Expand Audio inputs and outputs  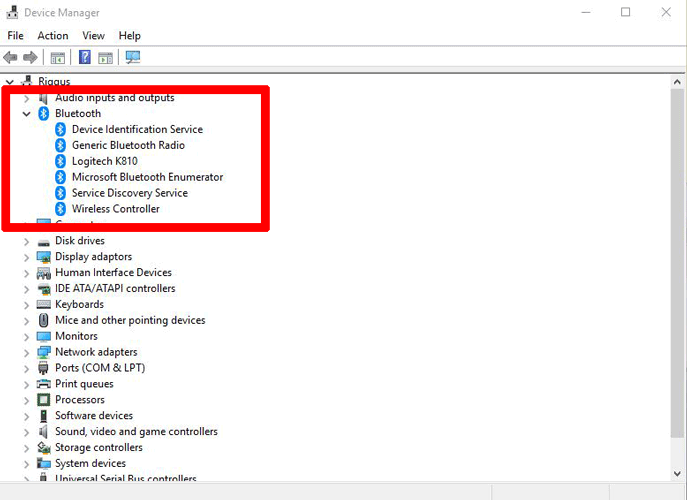click(x=27, y=99)
